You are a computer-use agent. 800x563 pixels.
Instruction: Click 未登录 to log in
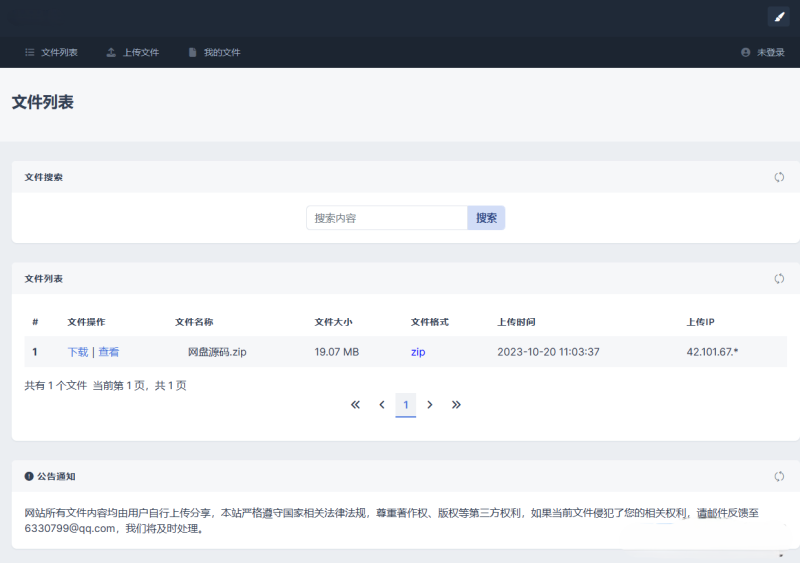tap(770, 52)
